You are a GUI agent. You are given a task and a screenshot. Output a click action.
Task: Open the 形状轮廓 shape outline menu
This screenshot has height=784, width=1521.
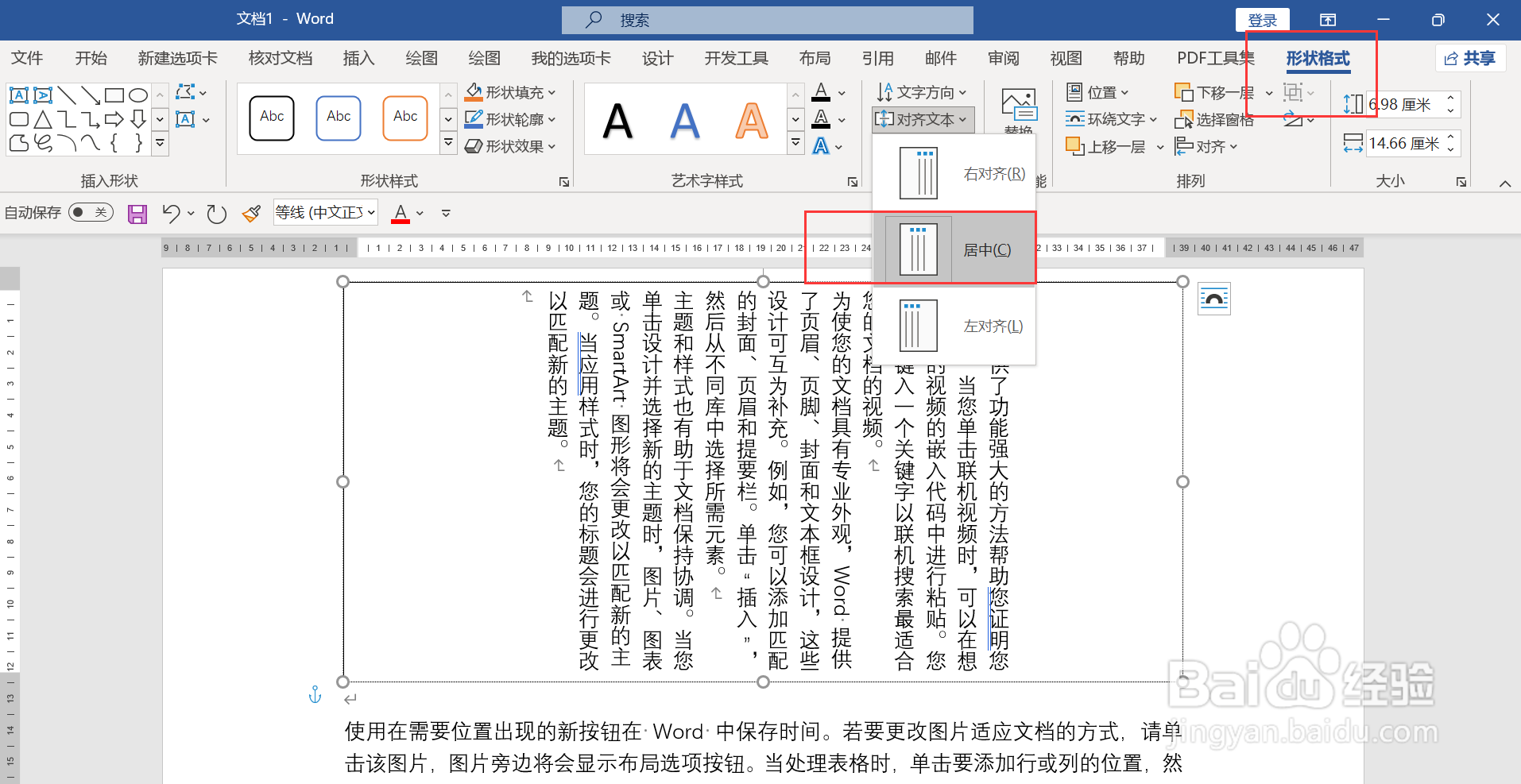pos(510,119)
